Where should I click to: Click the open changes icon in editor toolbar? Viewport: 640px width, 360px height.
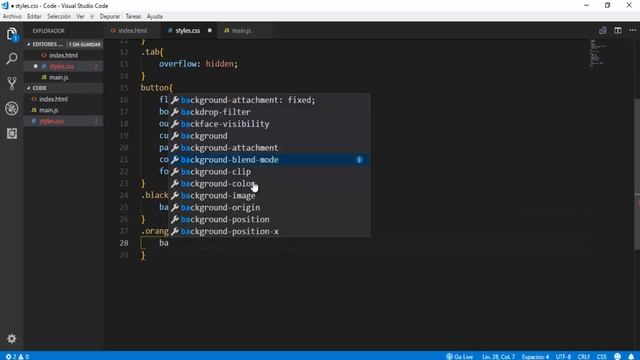pos(602,31)
